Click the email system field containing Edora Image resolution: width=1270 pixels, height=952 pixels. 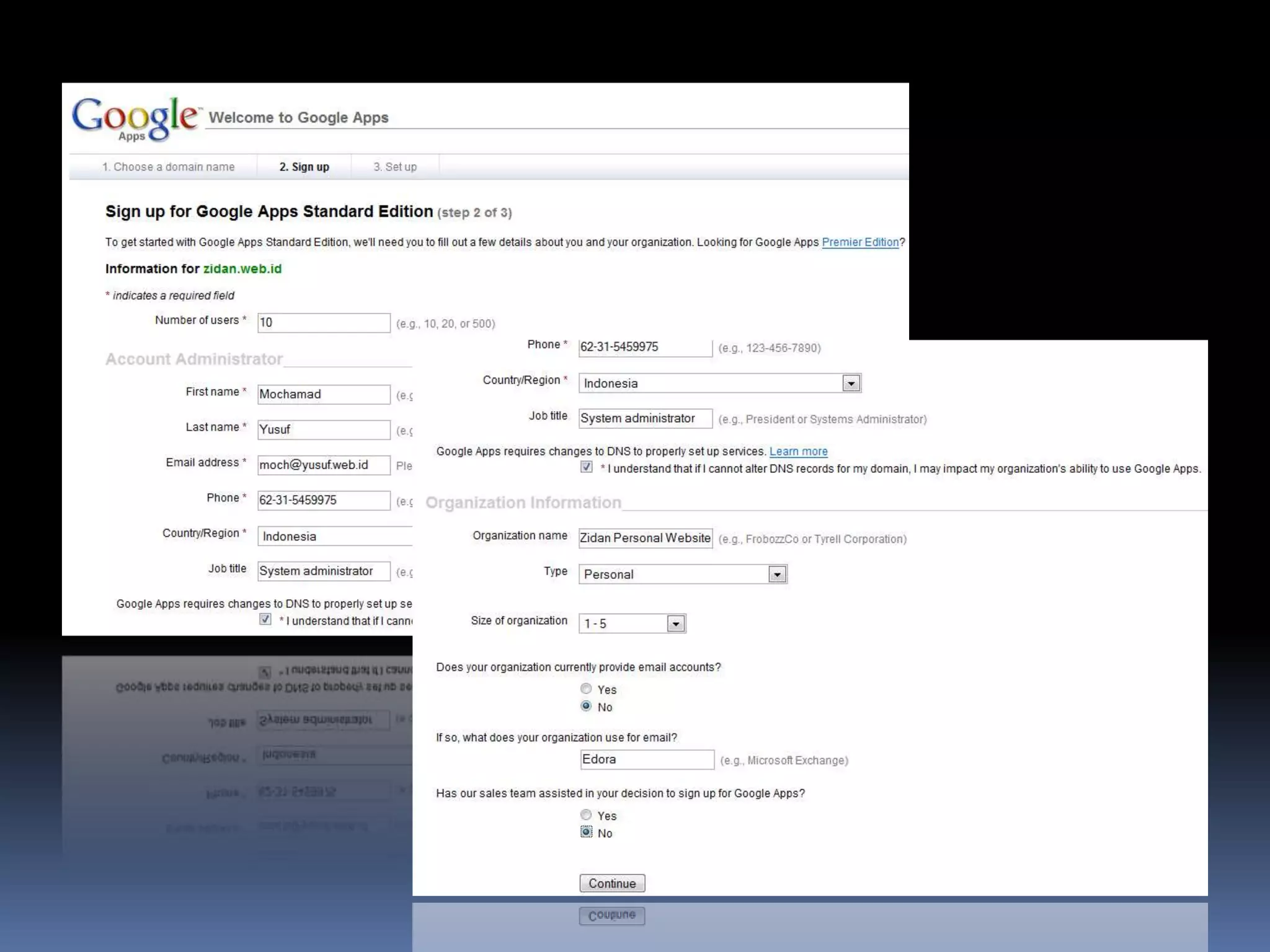tap(647, 759)
